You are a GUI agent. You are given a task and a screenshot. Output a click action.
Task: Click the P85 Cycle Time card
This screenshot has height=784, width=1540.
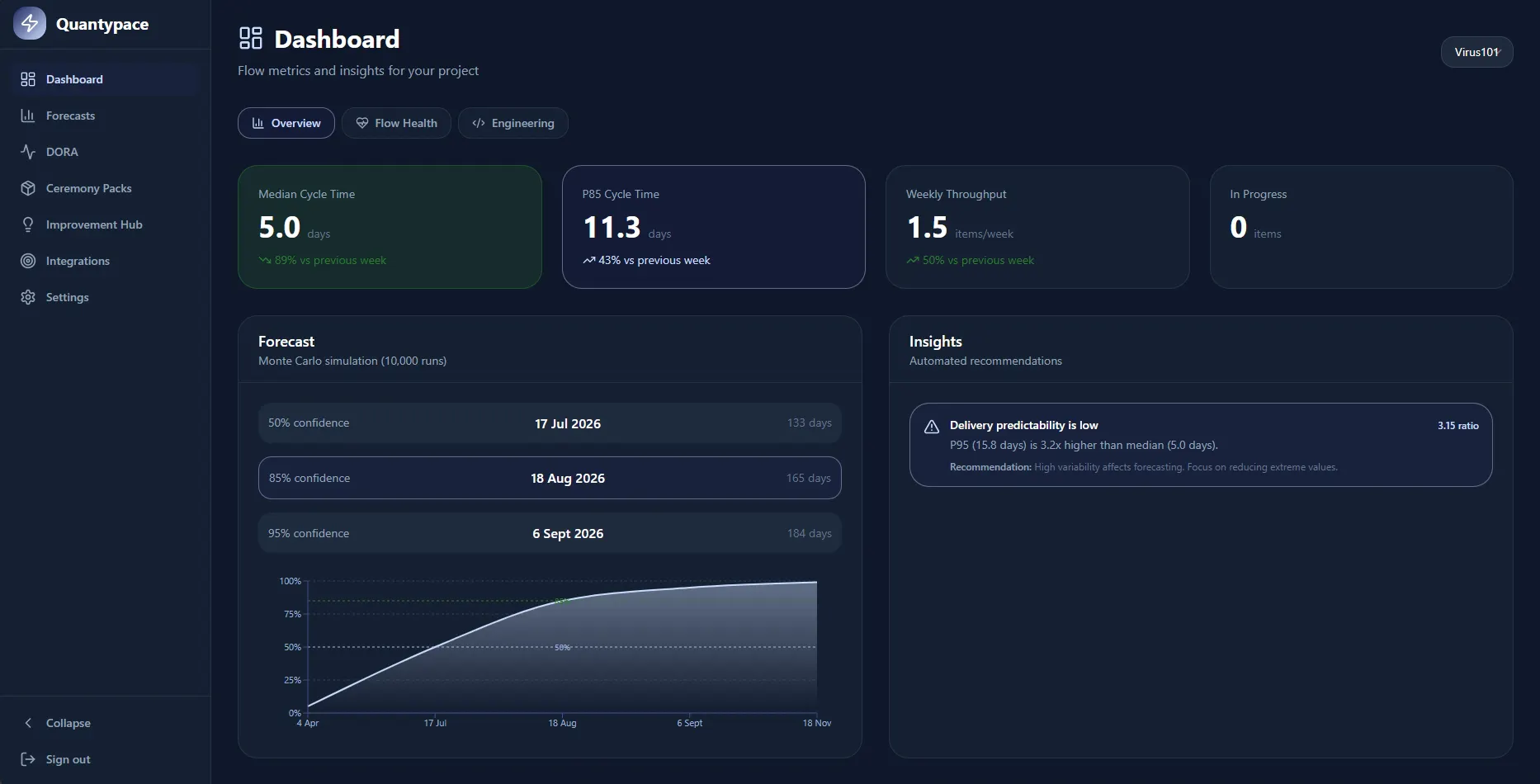714,227
